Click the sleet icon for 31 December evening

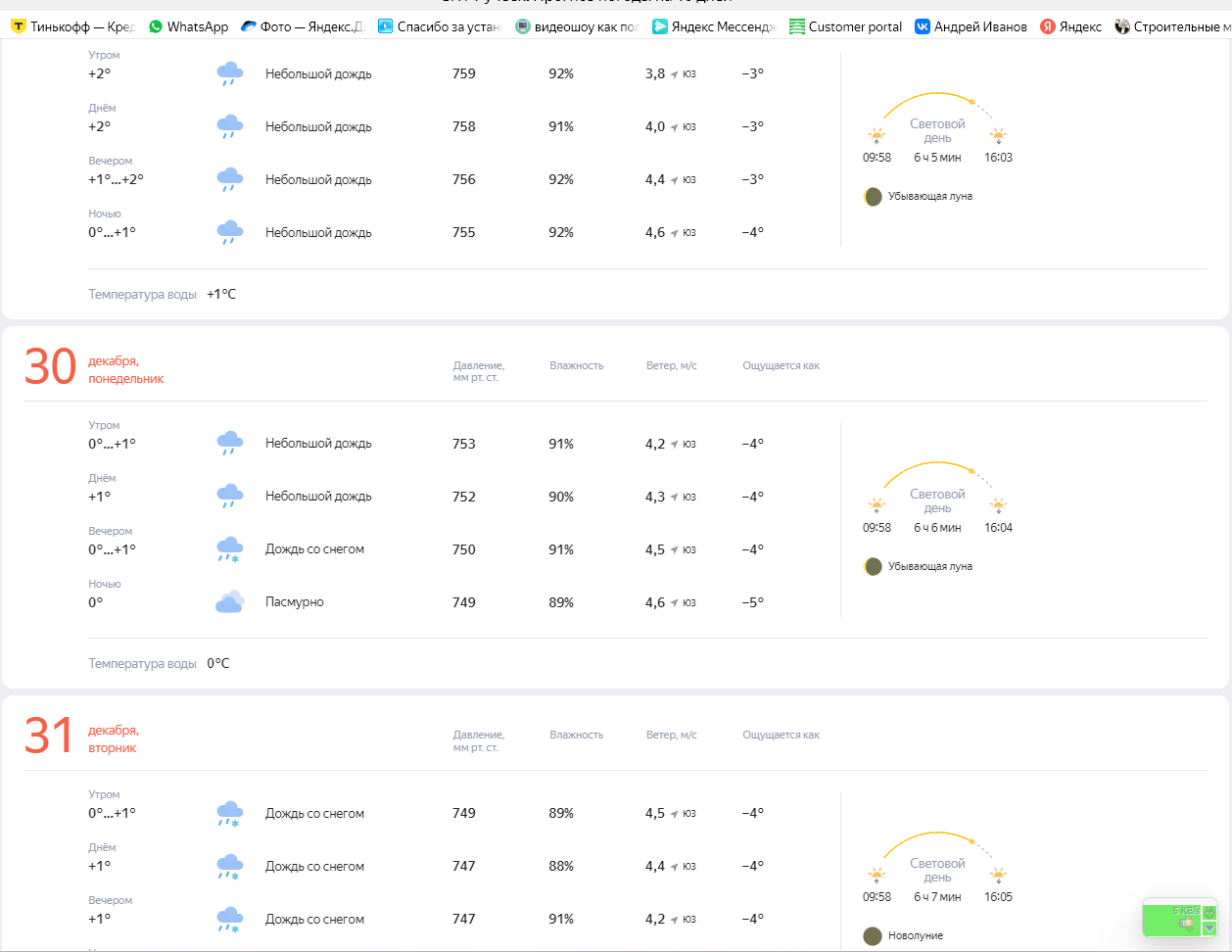pyautogui.click(x=230, y=920)
